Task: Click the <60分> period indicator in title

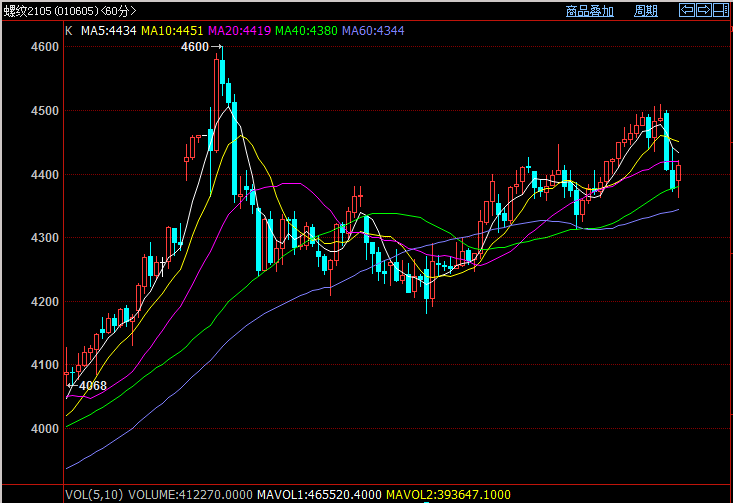Action: click(x=119, y=11)
